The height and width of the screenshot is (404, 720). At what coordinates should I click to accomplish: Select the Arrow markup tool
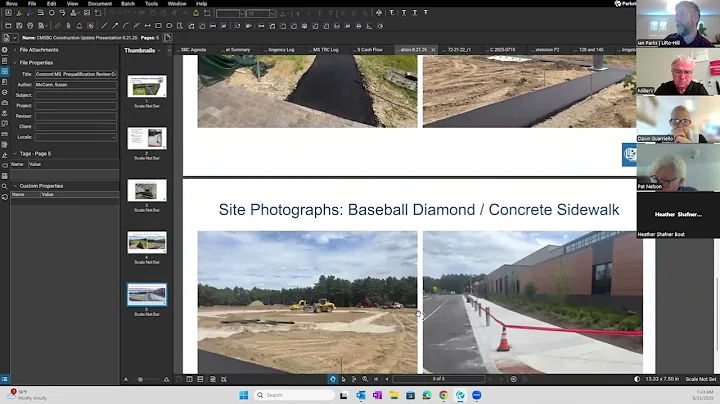[115, 26]
